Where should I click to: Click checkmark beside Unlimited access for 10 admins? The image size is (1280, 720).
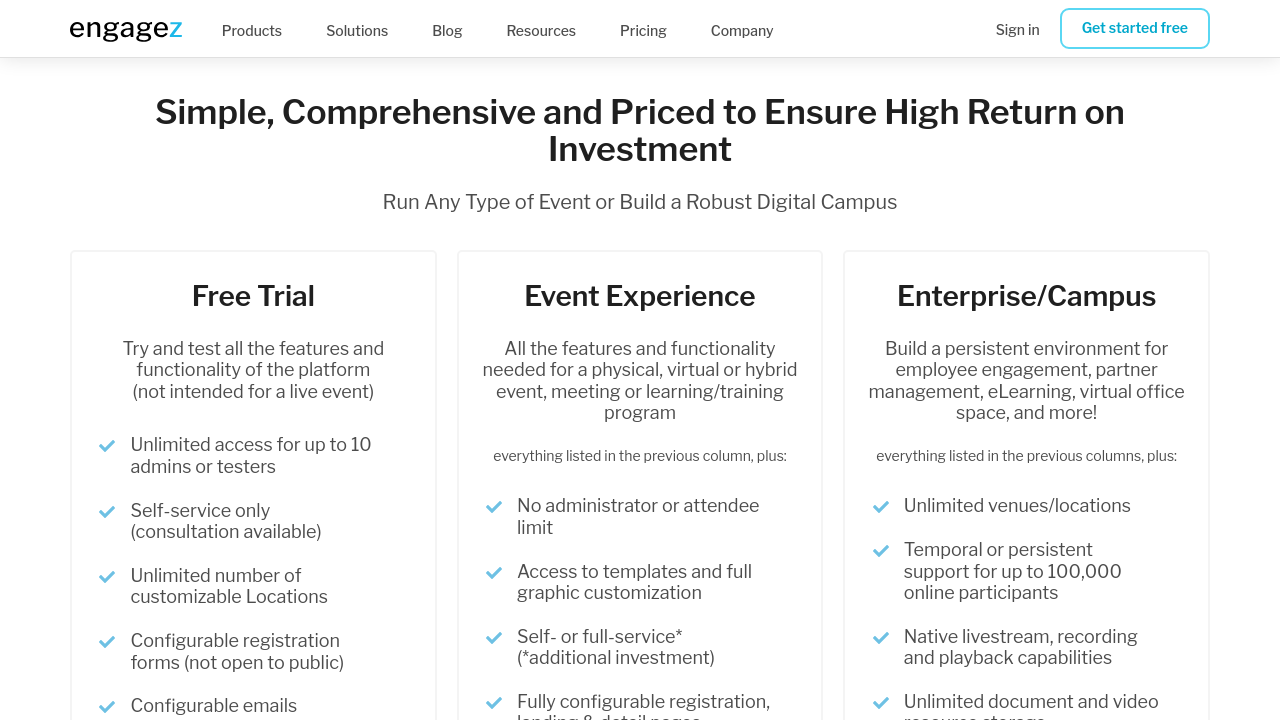[107, 446]
